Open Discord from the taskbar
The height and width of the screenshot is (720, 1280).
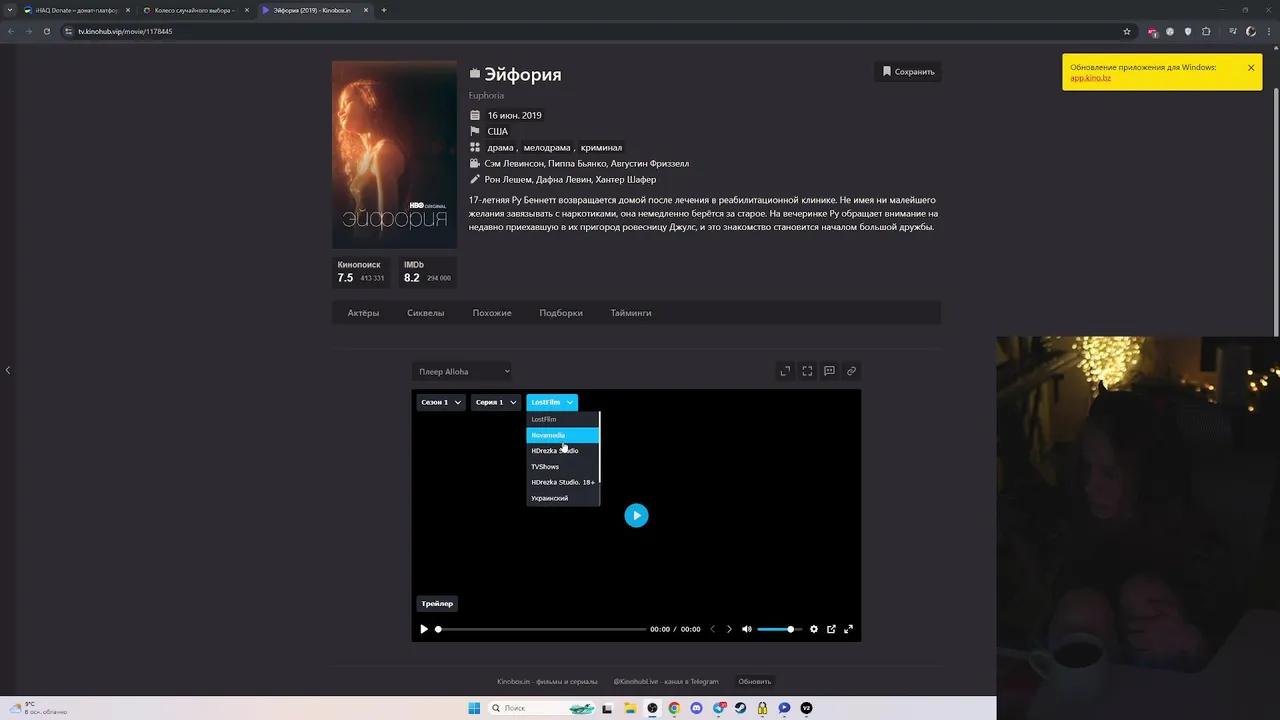tap(697, 708)
